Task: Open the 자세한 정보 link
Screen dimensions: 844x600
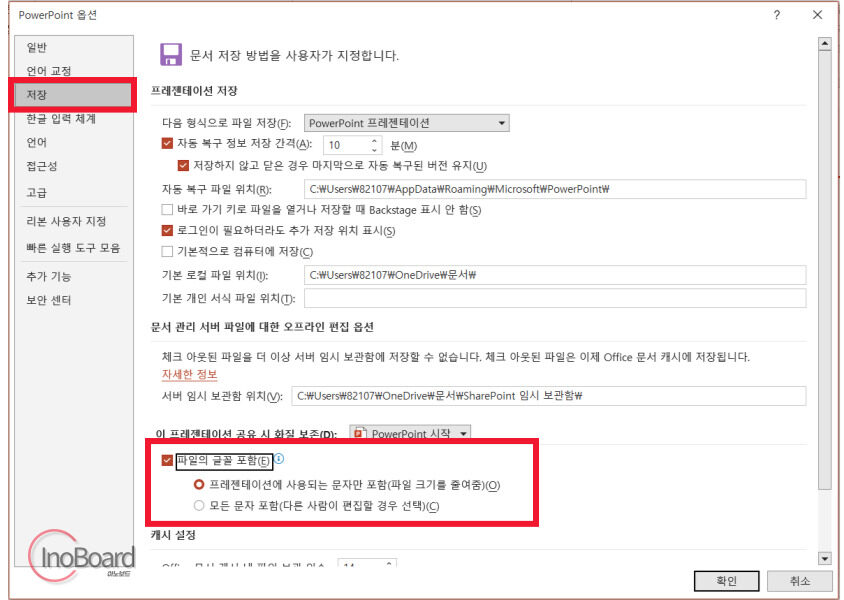Action: (189, 374)
